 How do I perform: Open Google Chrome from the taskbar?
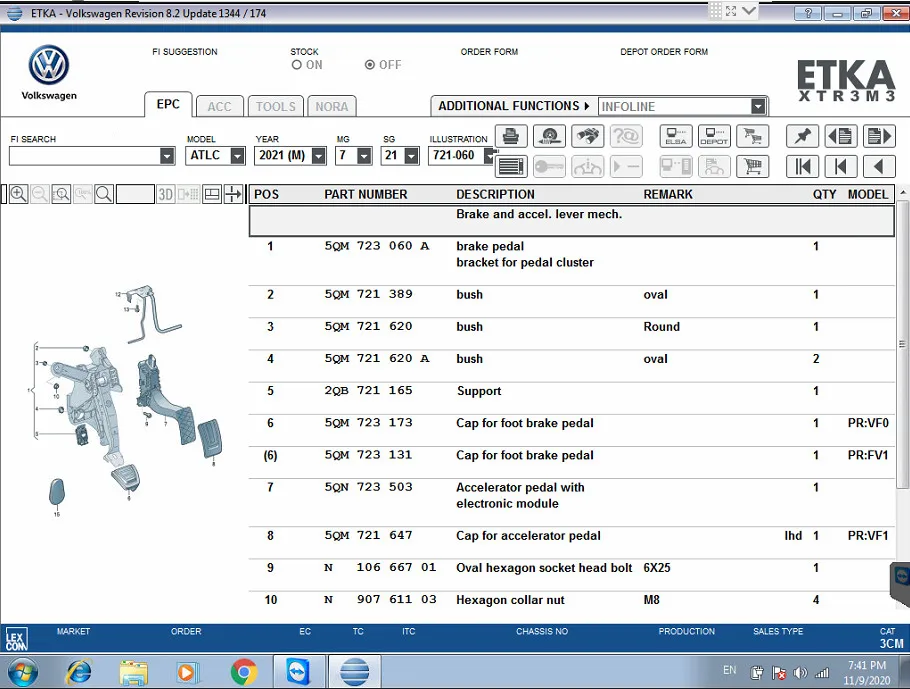coord(243,671)
